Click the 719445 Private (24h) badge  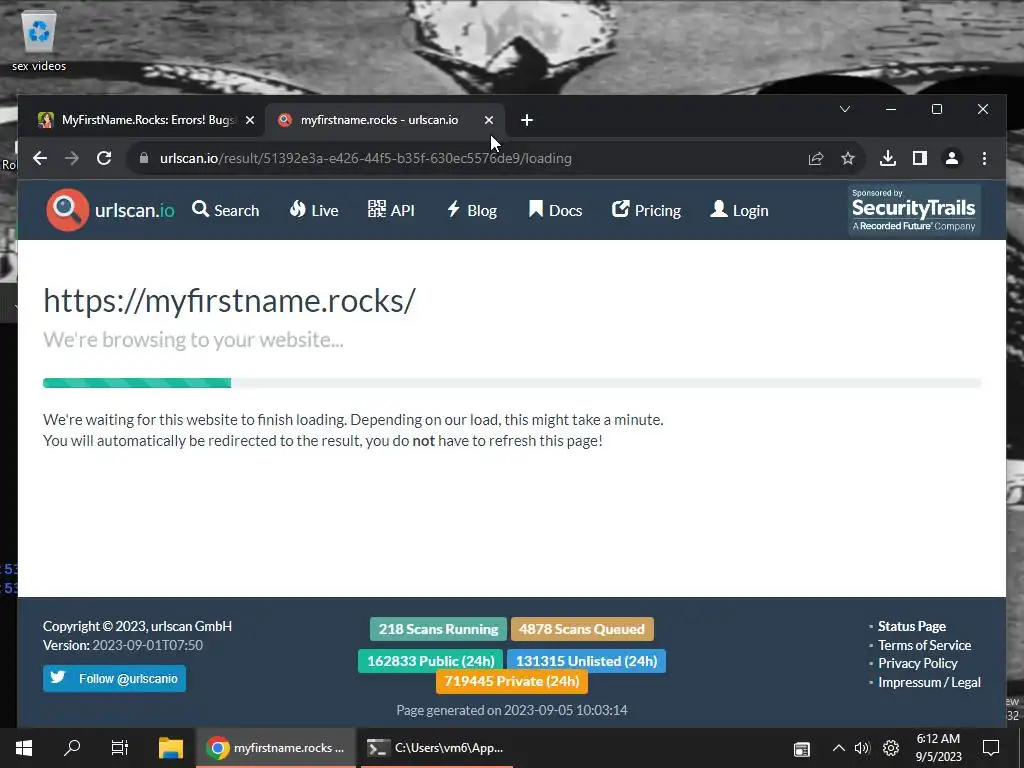point(512,681)
